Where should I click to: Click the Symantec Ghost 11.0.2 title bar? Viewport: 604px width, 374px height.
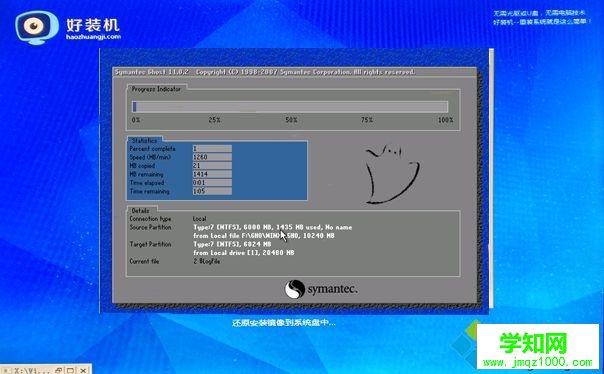[x=295, y=72]
